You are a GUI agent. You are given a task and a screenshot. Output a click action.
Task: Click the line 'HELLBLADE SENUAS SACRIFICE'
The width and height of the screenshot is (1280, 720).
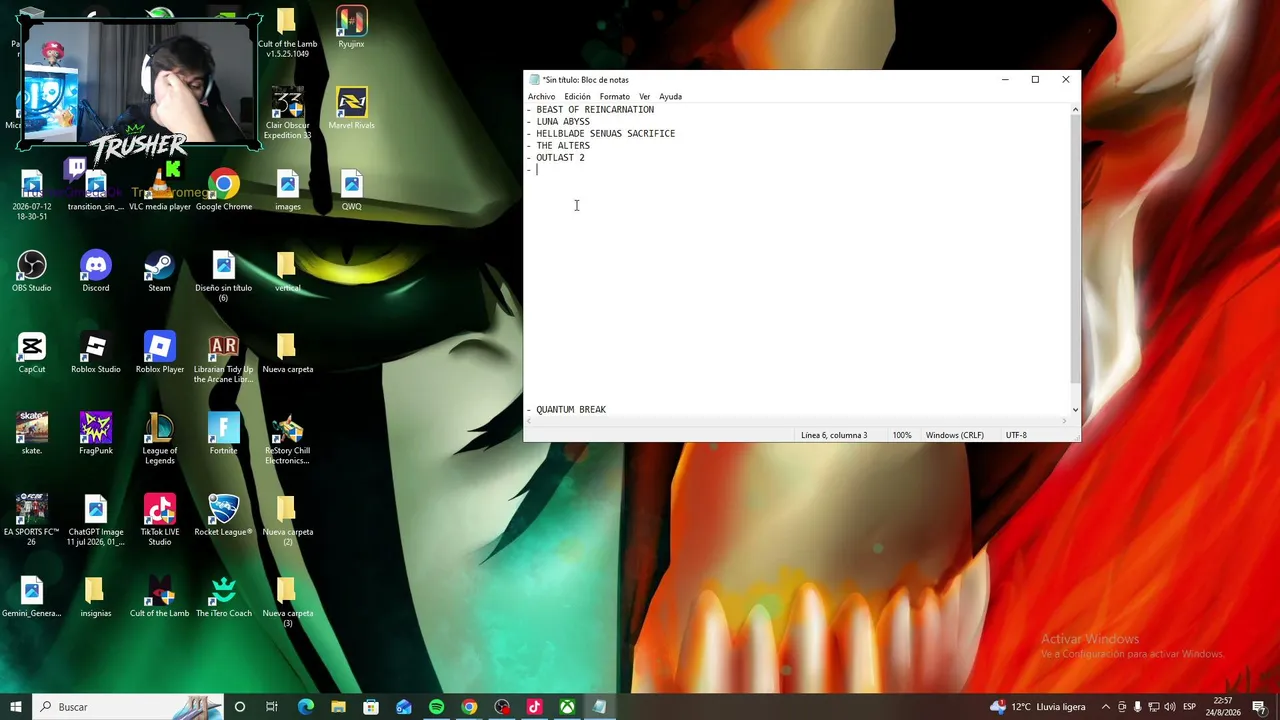605,134
